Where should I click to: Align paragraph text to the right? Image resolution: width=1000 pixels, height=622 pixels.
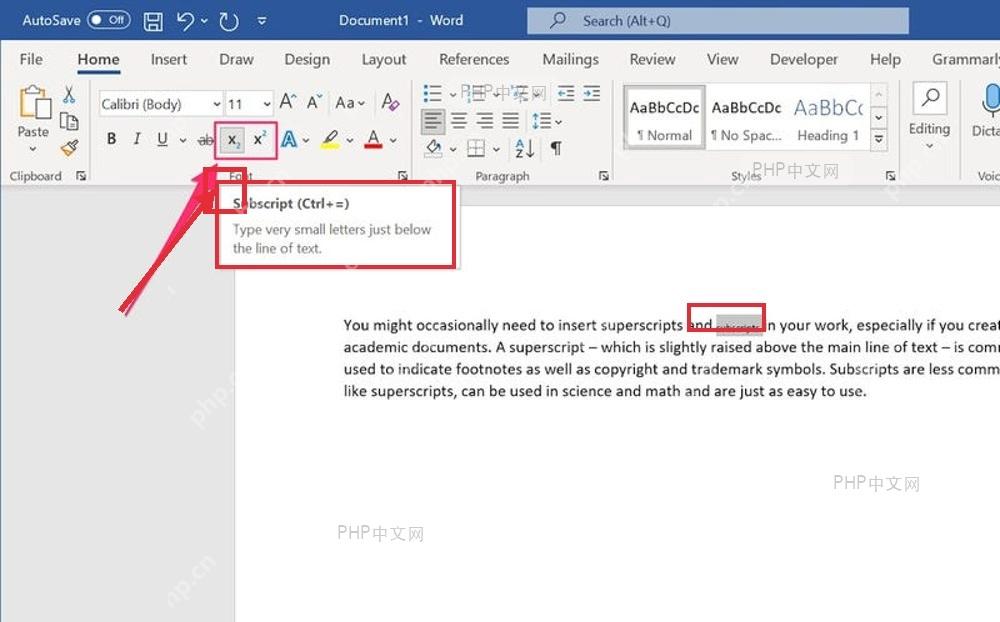tap(485, 121)
